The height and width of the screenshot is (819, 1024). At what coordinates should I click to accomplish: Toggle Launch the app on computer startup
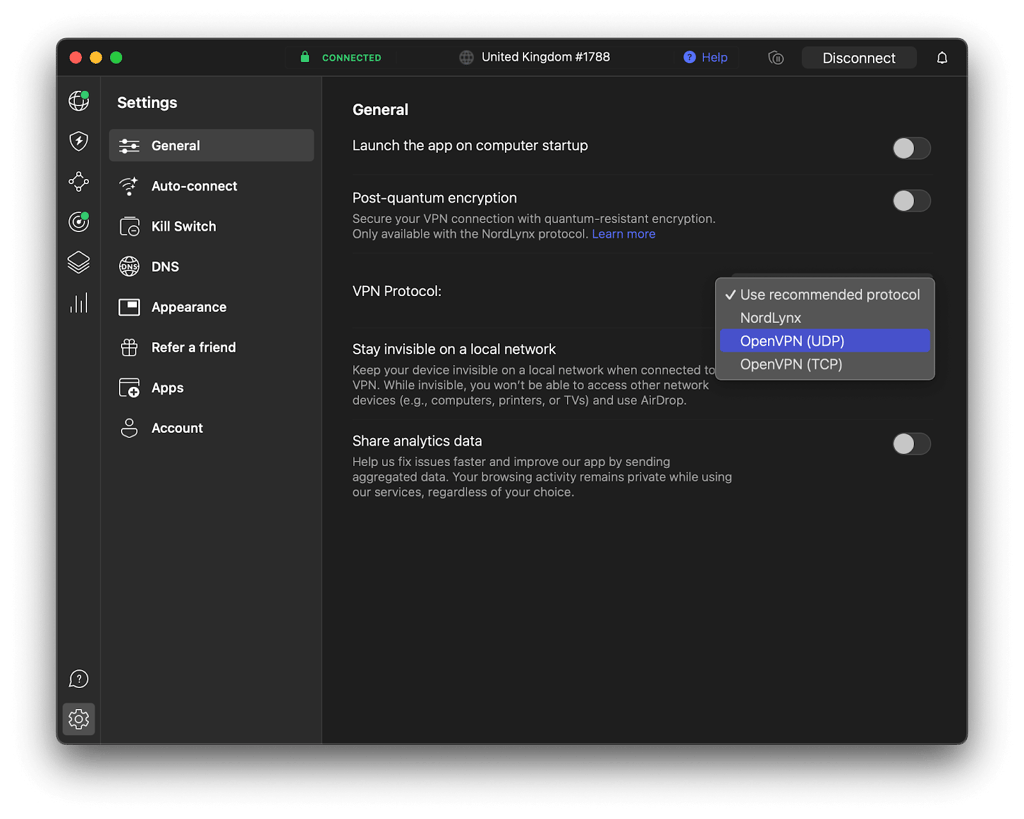911,148
